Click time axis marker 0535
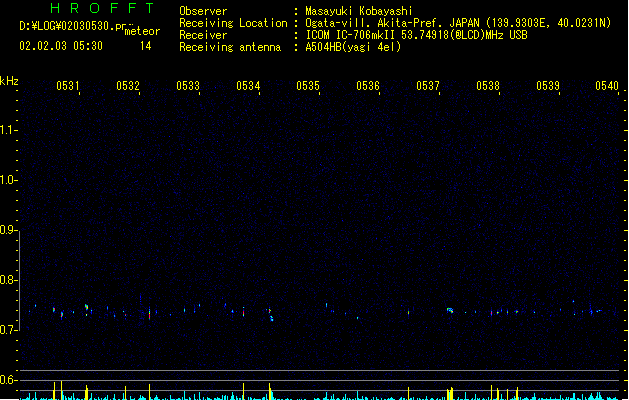 308,86
